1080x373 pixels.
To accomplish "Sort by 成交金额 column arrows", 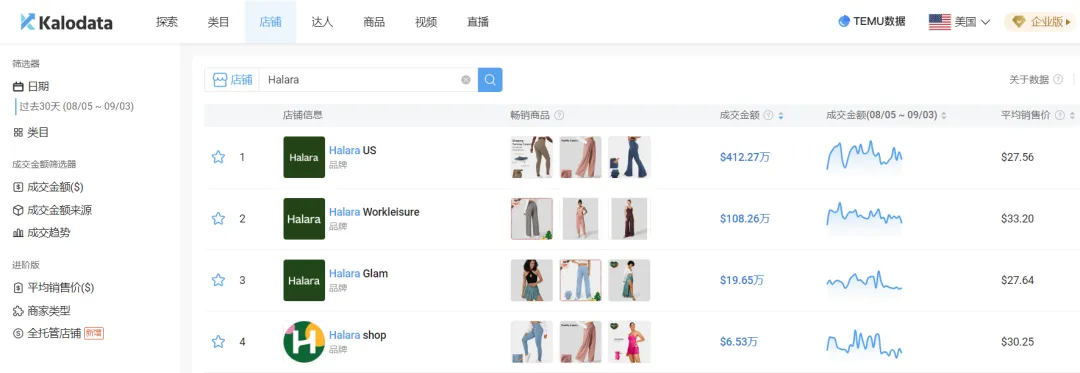I will point(780,116).
